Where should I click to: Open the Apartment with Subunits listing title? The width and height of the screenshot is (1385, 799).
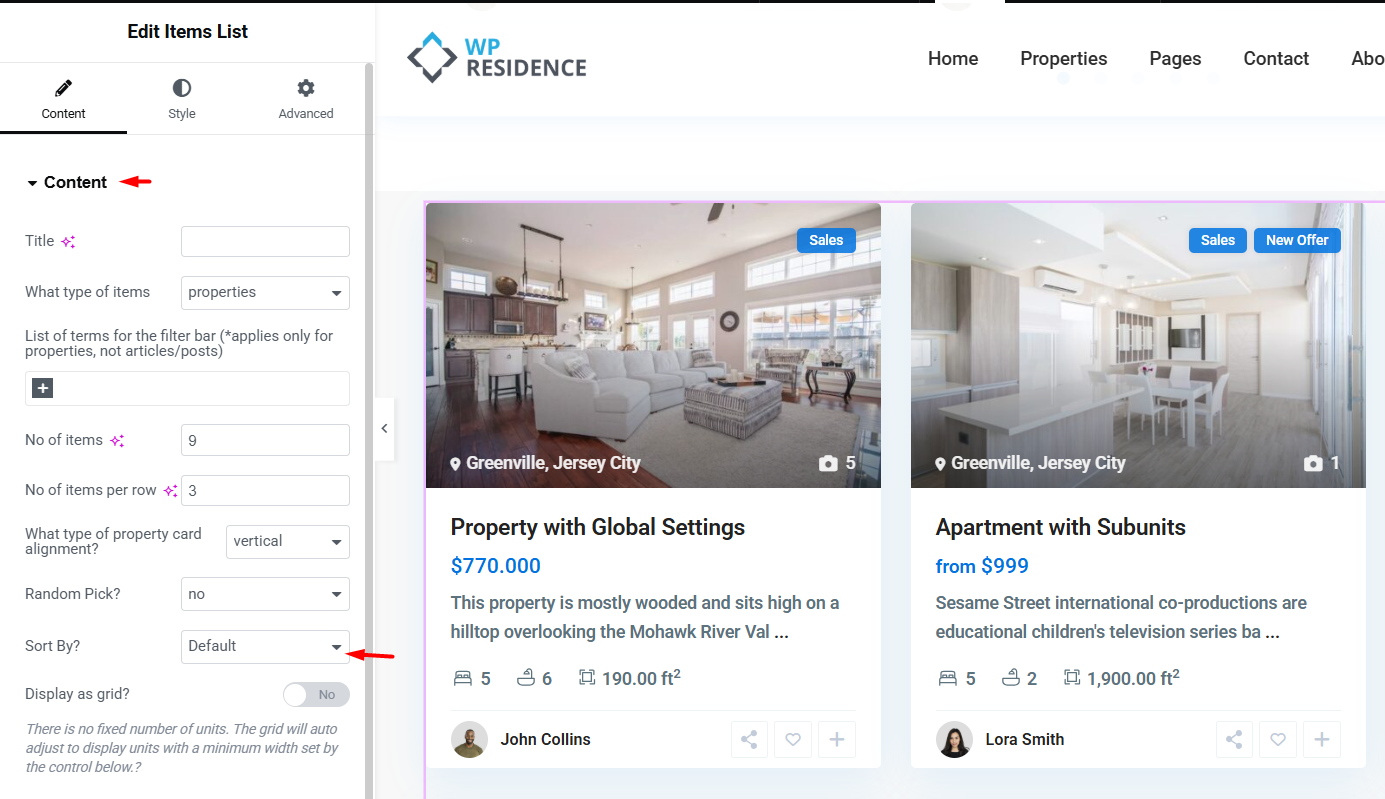1060,527
